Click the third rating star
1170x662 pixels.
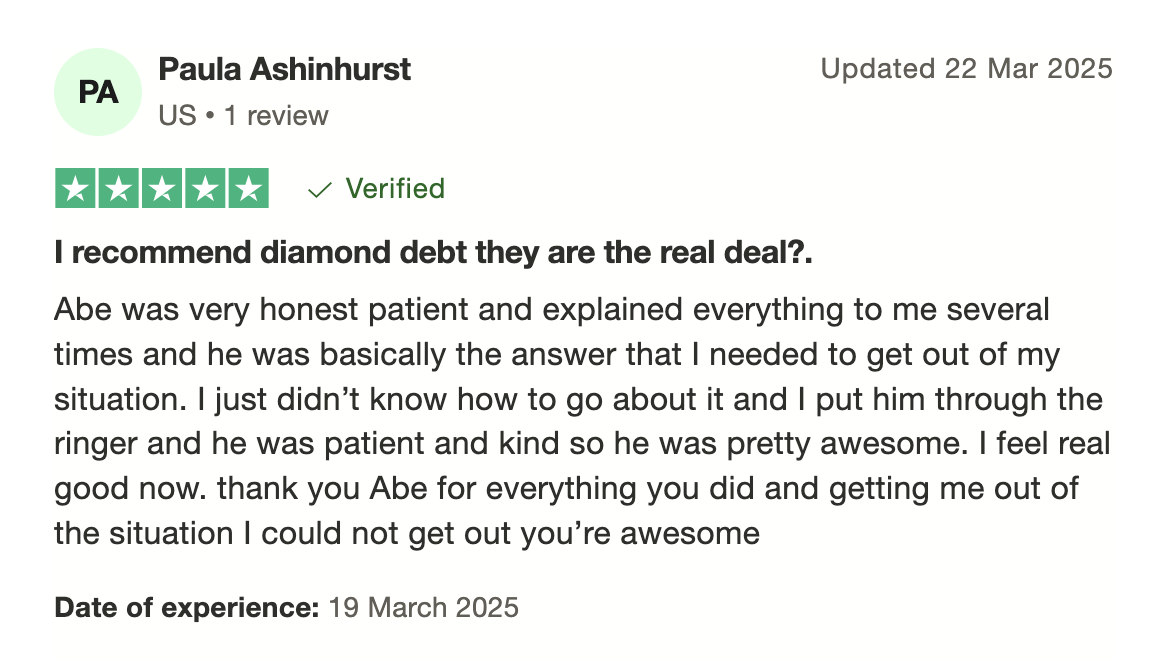[x=162, y=189]
